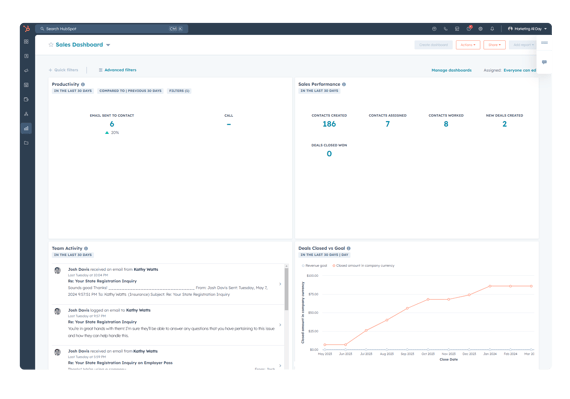Open Advanced filters

pos(117,70)
